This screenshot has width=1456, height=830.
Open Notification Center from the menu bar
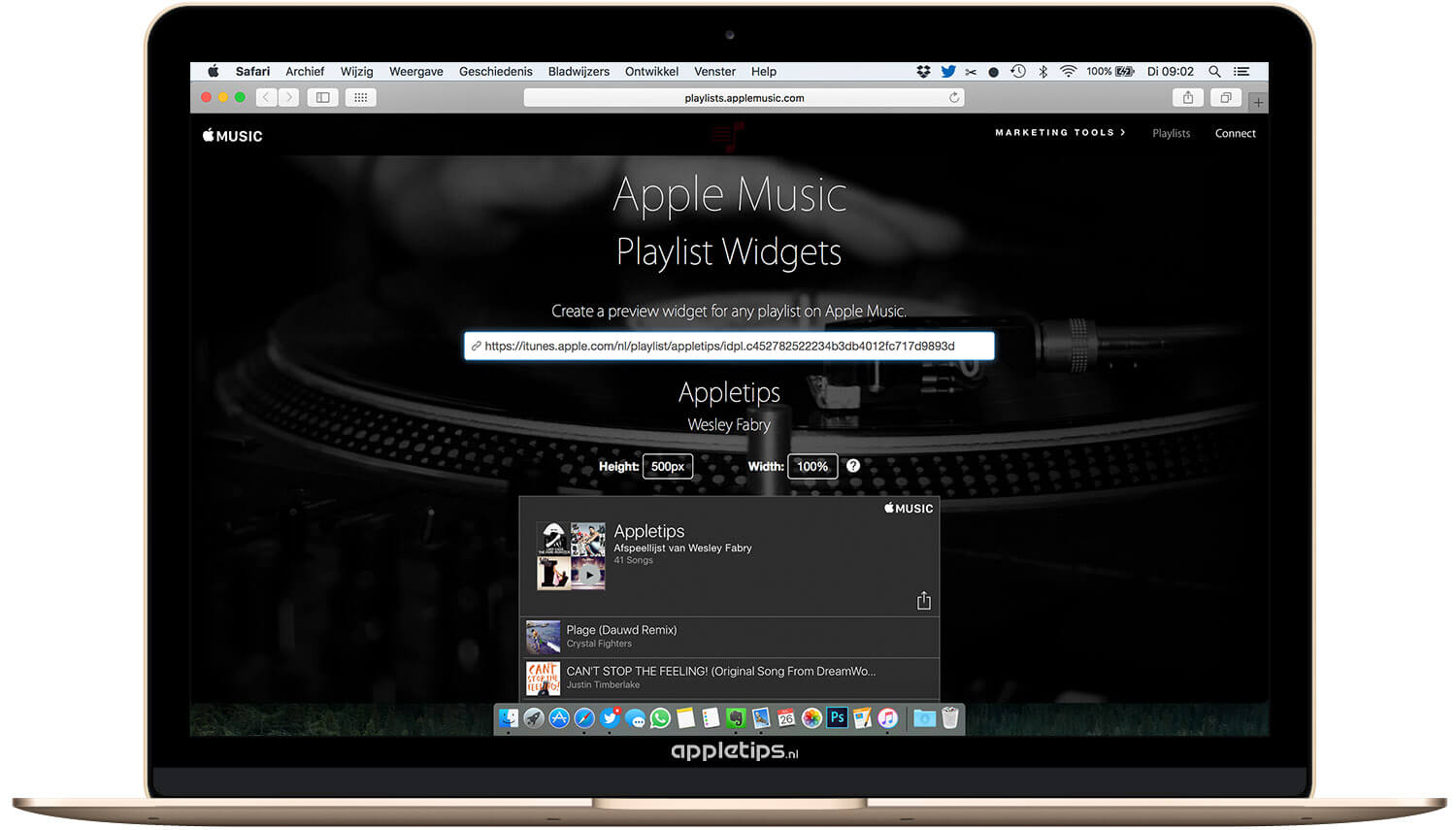click(1242, 71)
